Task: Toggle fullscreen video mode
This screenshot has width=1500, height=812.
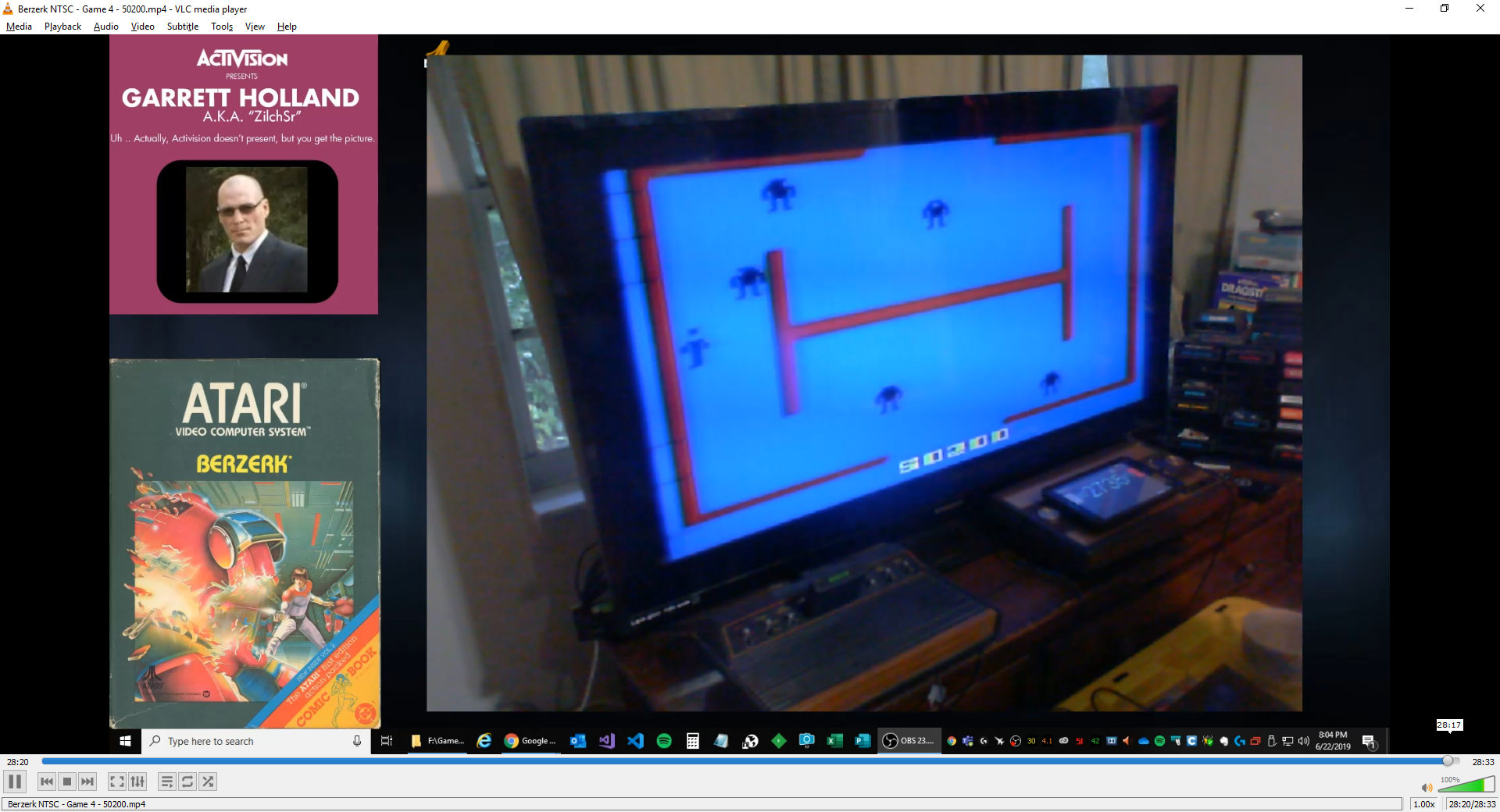Action: [116, 782]
